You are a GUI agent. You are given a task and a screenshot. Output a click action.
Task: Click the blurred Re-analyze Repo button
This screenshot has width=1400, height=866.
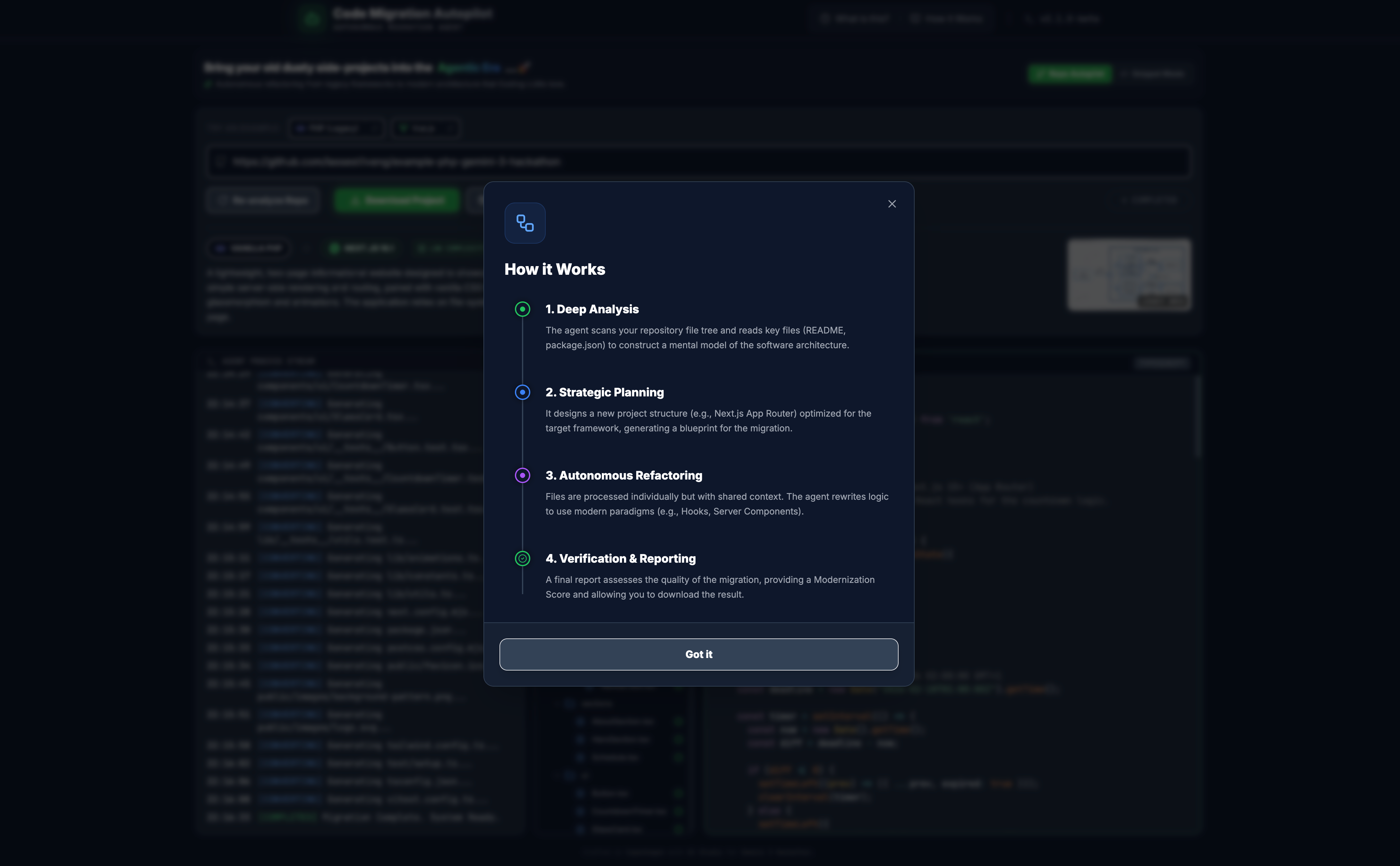tap(263, 201)
